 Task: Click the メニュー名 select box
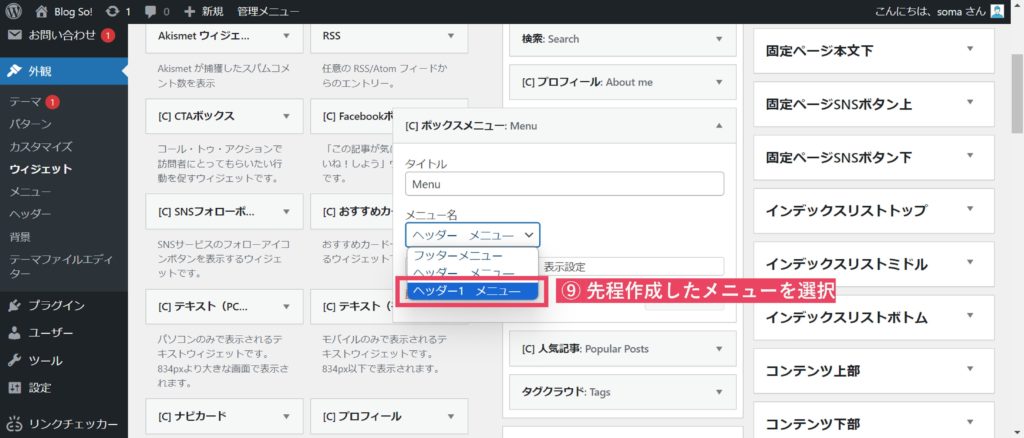(x=472, y=235)
